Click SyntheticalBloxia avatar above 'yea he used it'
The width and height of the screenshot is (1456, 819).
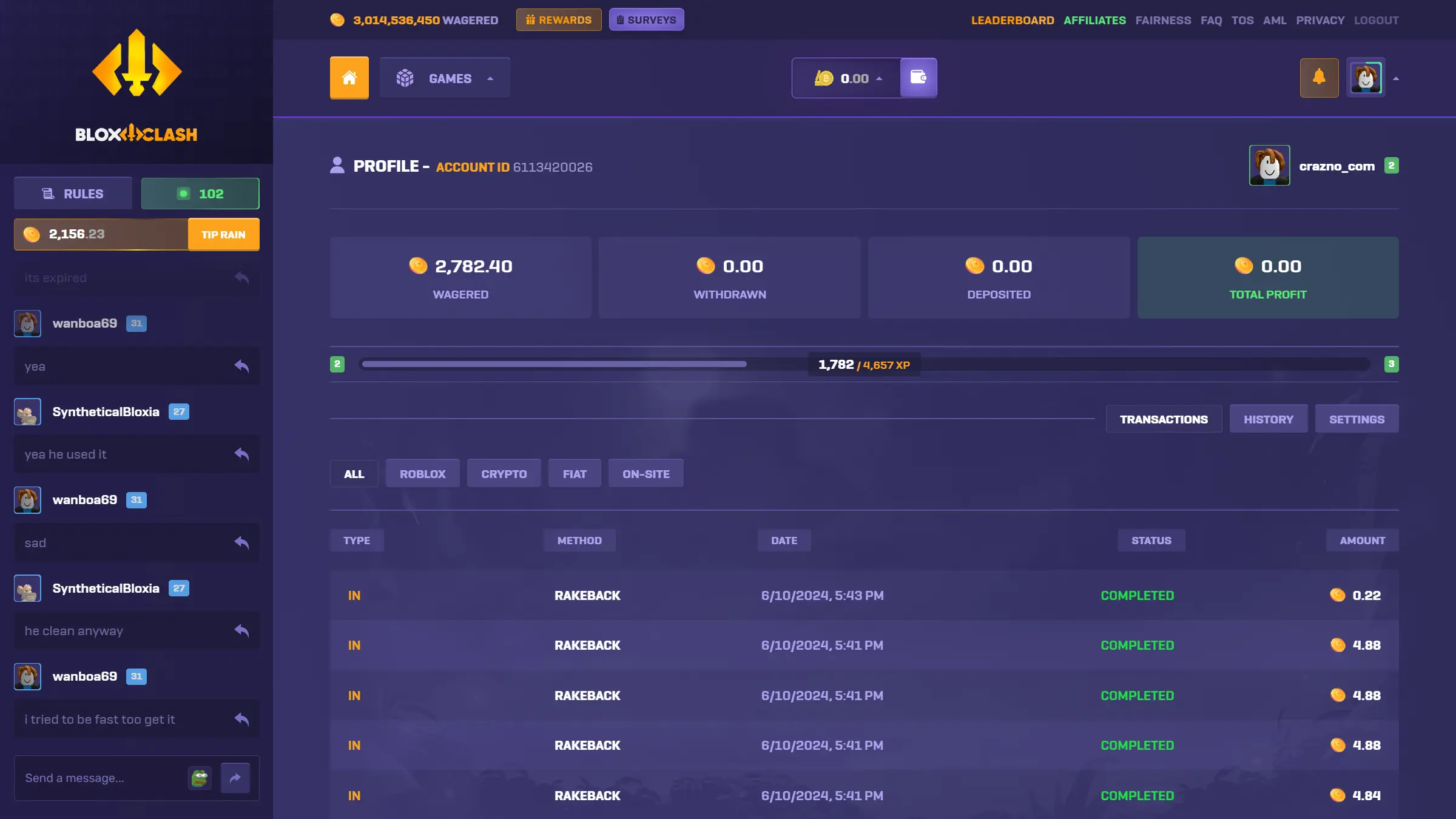point(27,411)
